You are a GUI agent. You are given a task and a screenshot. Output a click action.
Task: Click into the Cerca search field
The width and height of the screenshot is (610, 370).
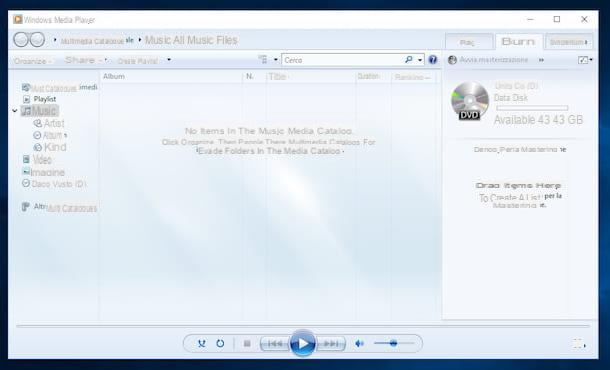pyautogui.click(x=343, y=60)
